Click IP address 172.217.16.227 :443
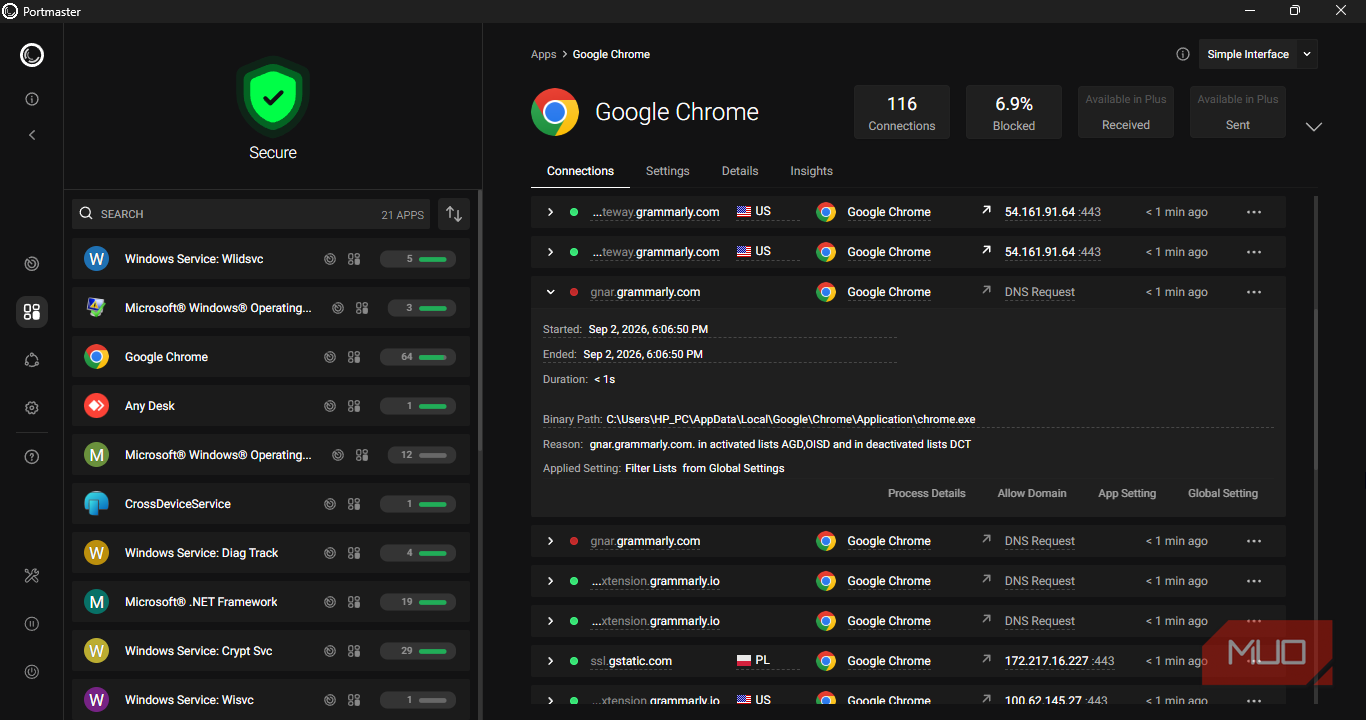The width and height of the screenshot is (1366, 720). (1059, 661)
